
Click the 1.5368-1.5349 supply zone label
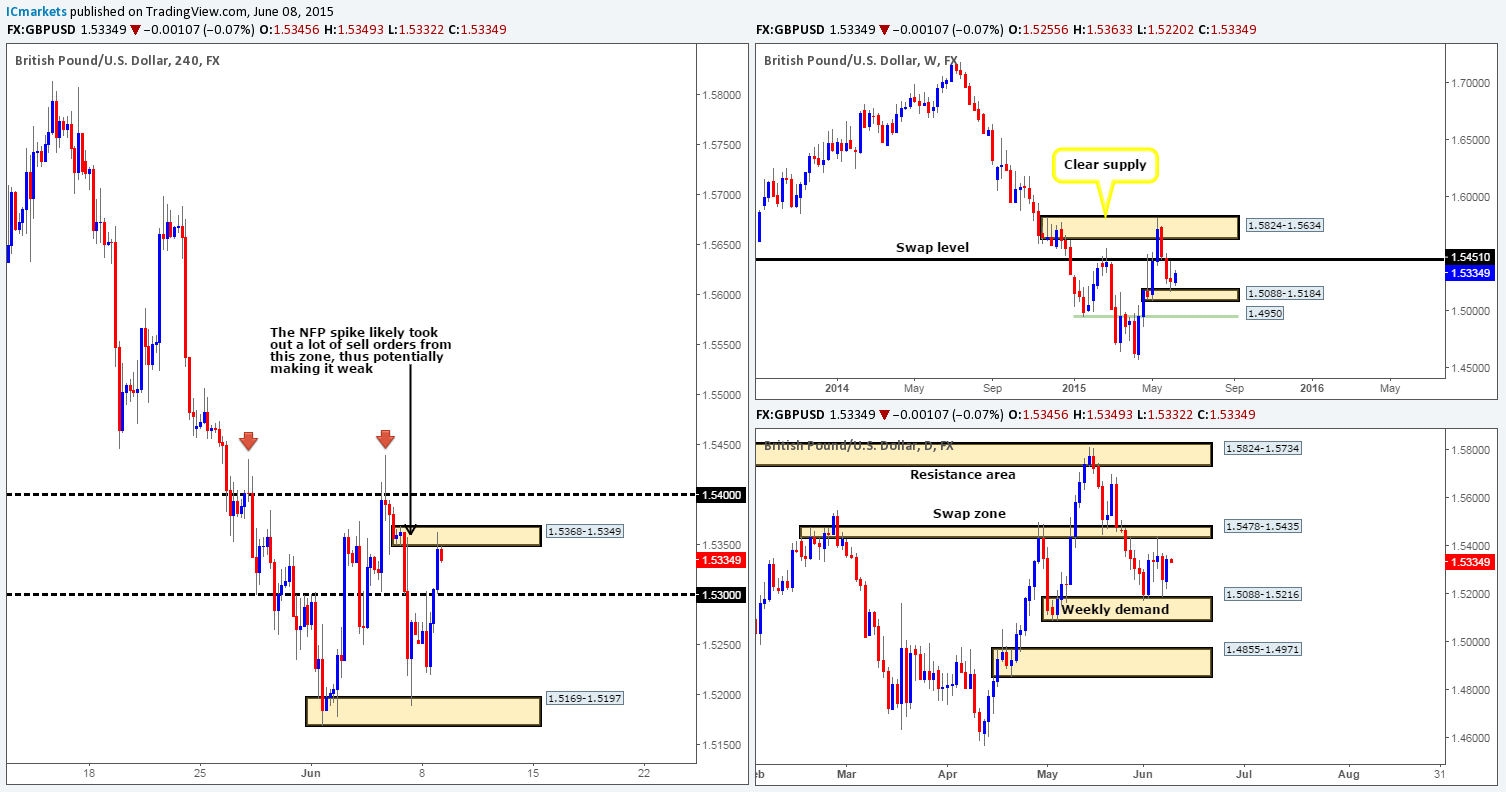coord(584,531)
